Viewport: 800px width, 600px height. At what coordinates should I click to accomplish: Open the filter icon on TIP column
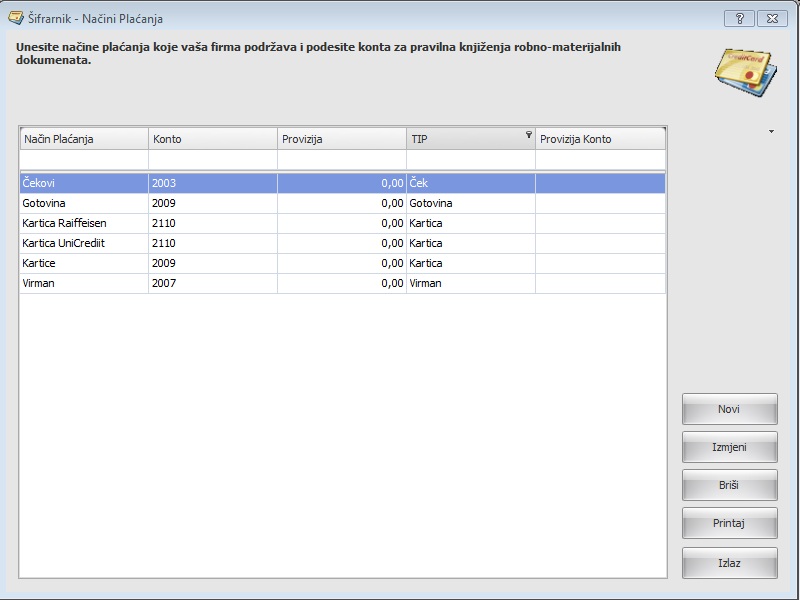pos(529,135)
